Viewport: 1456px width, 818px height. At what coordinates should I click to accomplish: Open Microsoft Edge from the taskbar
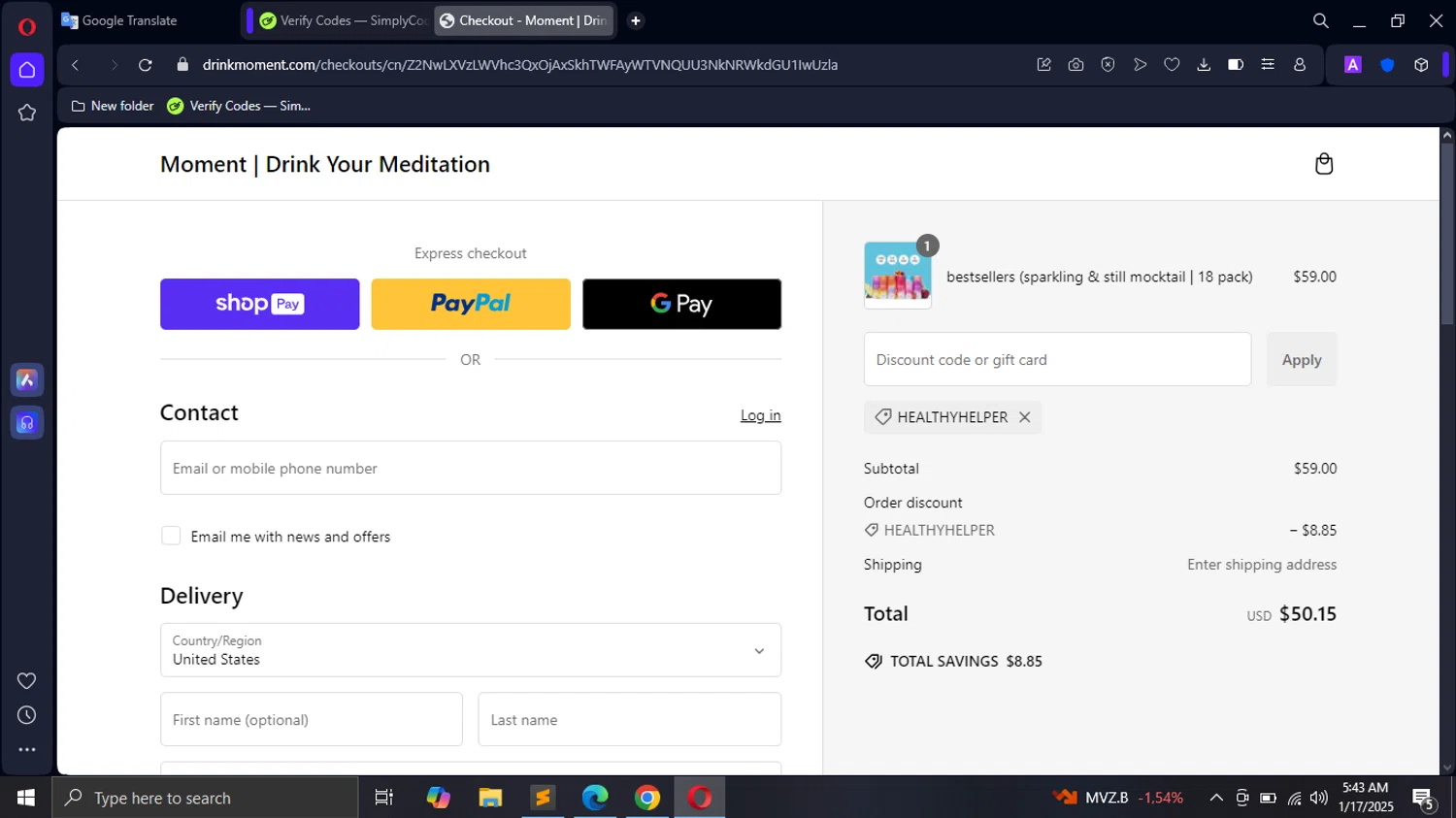(595, 798)
